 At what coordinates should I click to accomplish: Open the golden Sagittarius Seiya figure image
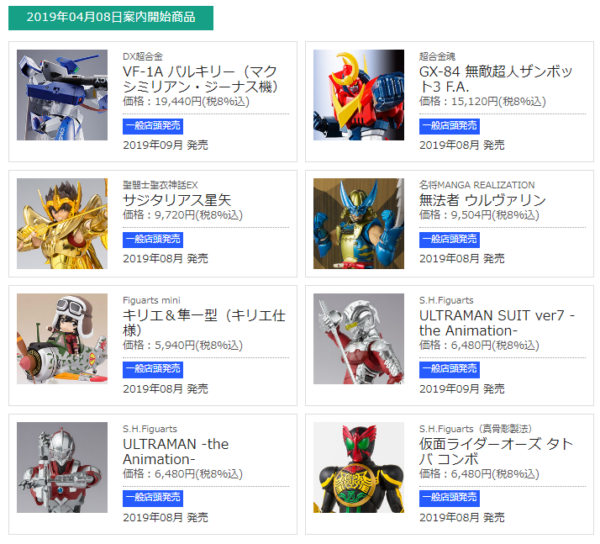62,223
